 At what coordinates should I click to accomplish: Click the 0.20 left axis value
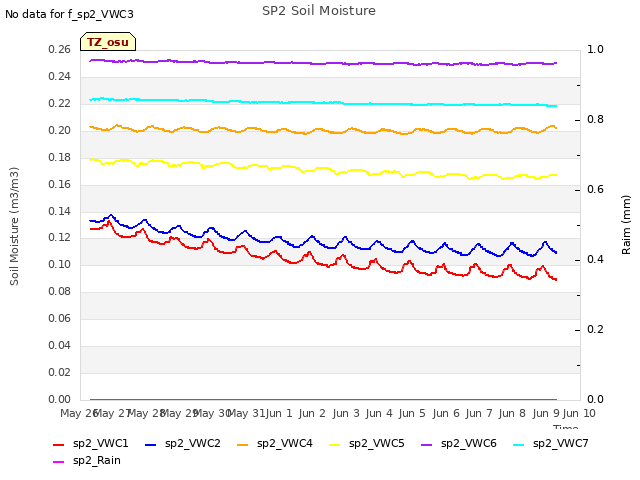pos(60,131)
